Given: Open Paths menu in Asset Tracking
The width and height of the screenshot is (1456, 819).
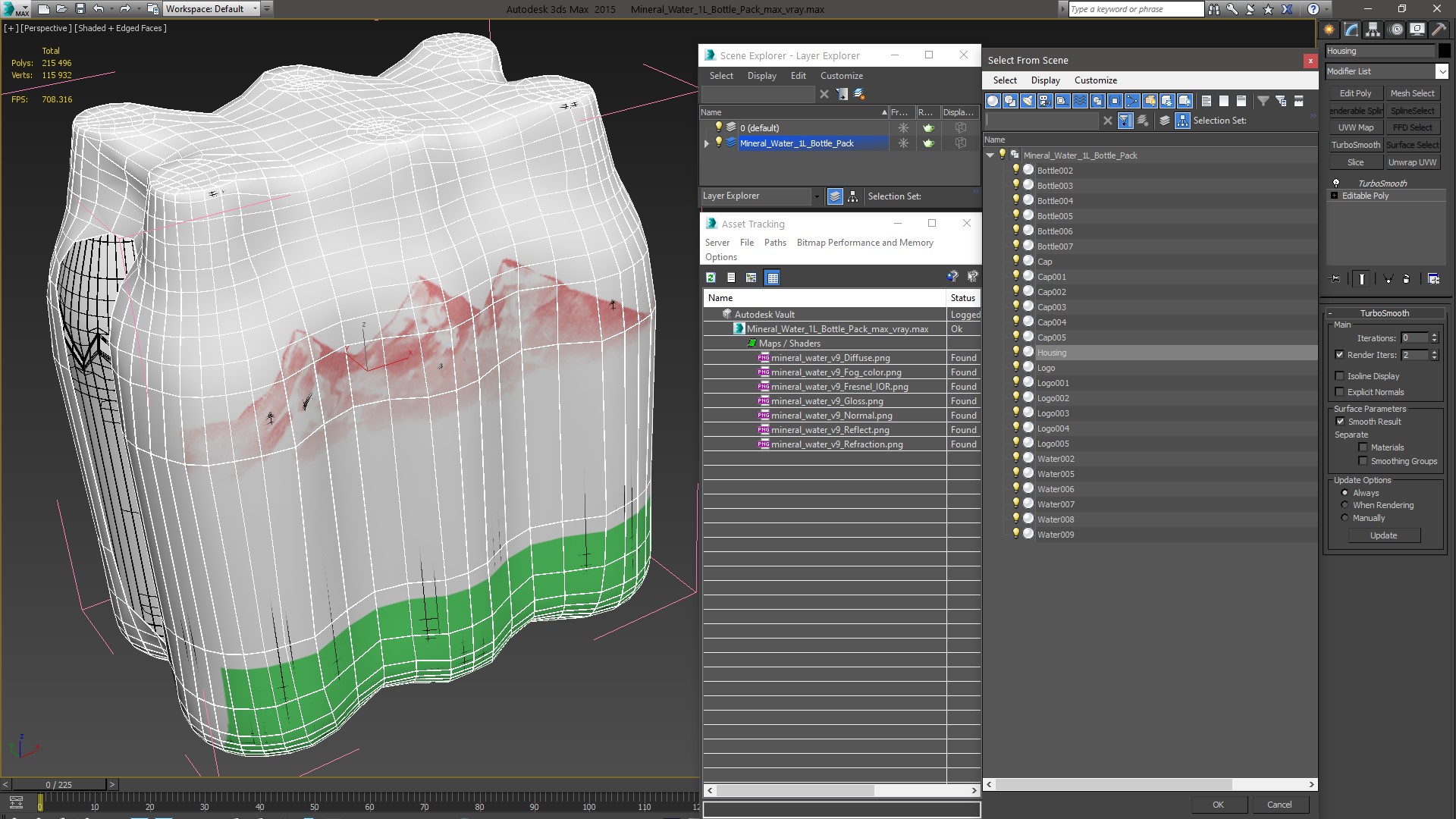Looking at the screenshot, I should 775,243.
